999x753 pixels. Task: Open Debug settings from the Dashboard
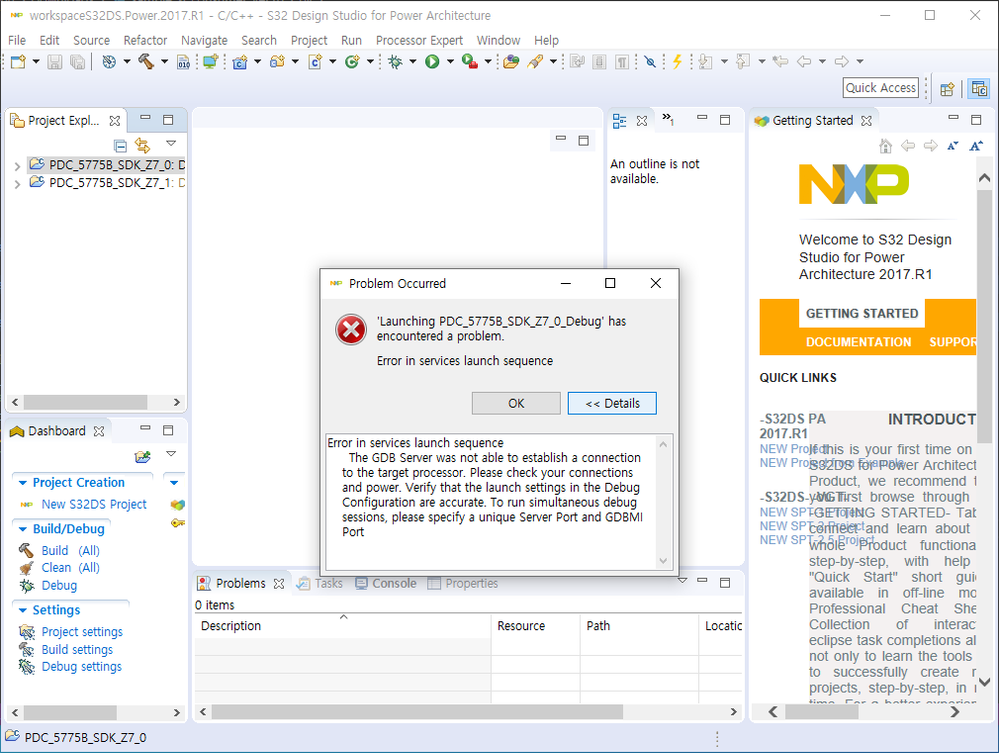[81, 666]
